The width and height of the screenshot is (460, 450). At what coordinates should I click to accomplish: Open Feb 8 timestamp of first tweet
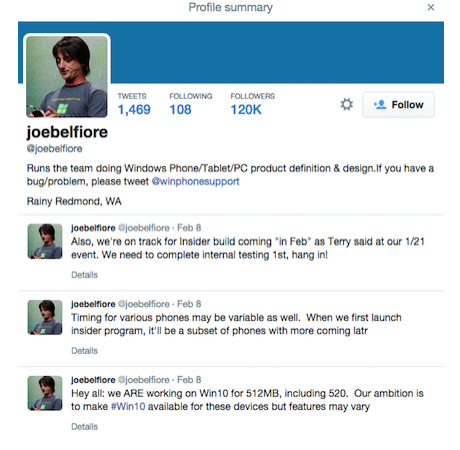(x=189, y=228)
